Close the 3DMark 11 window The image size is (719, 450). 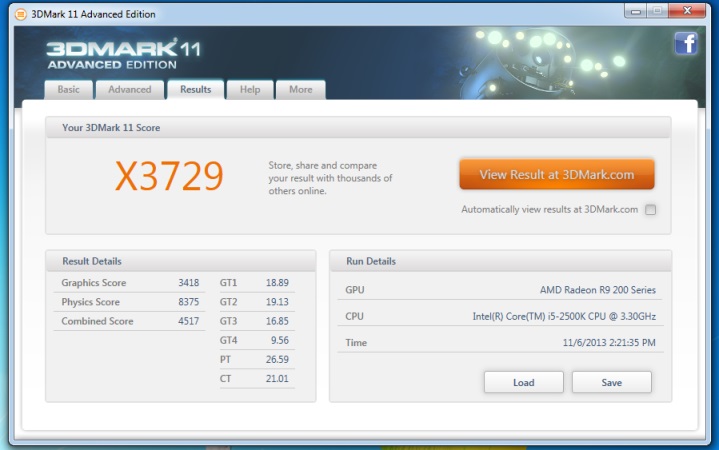pyautogui.click(x=687, y=11)
